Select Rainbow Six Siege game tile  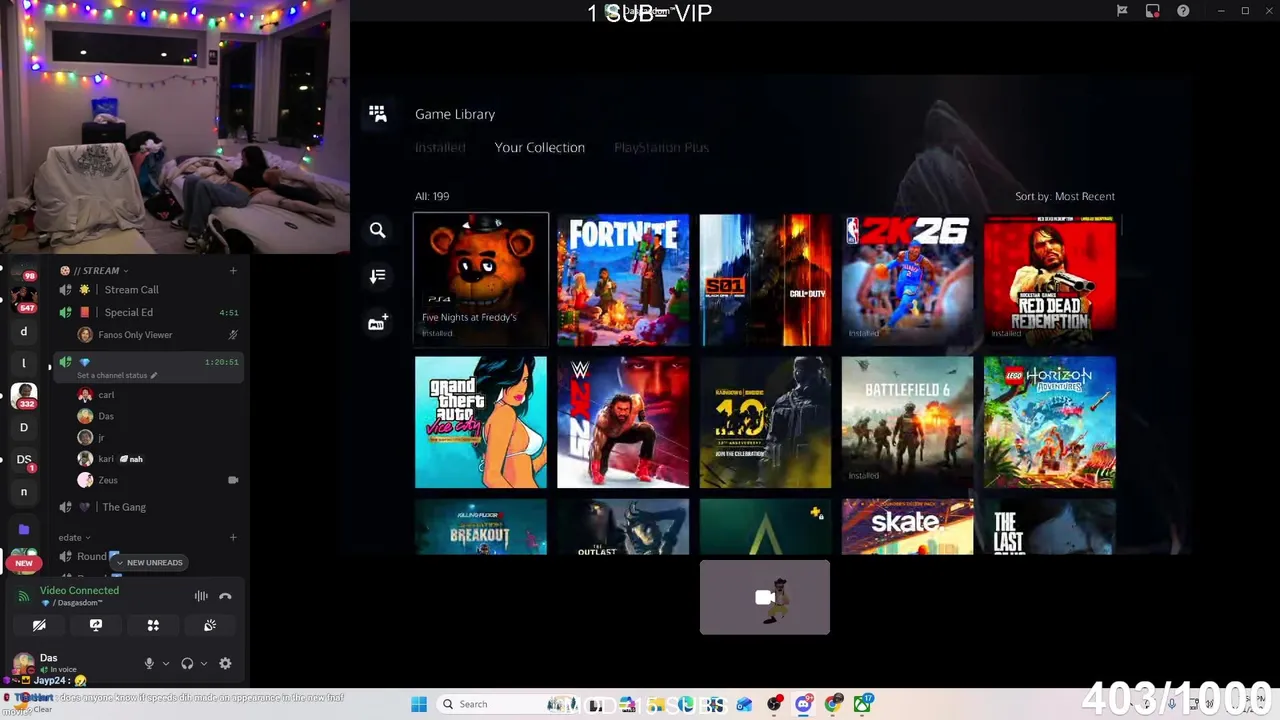click(x=765, y=422)
